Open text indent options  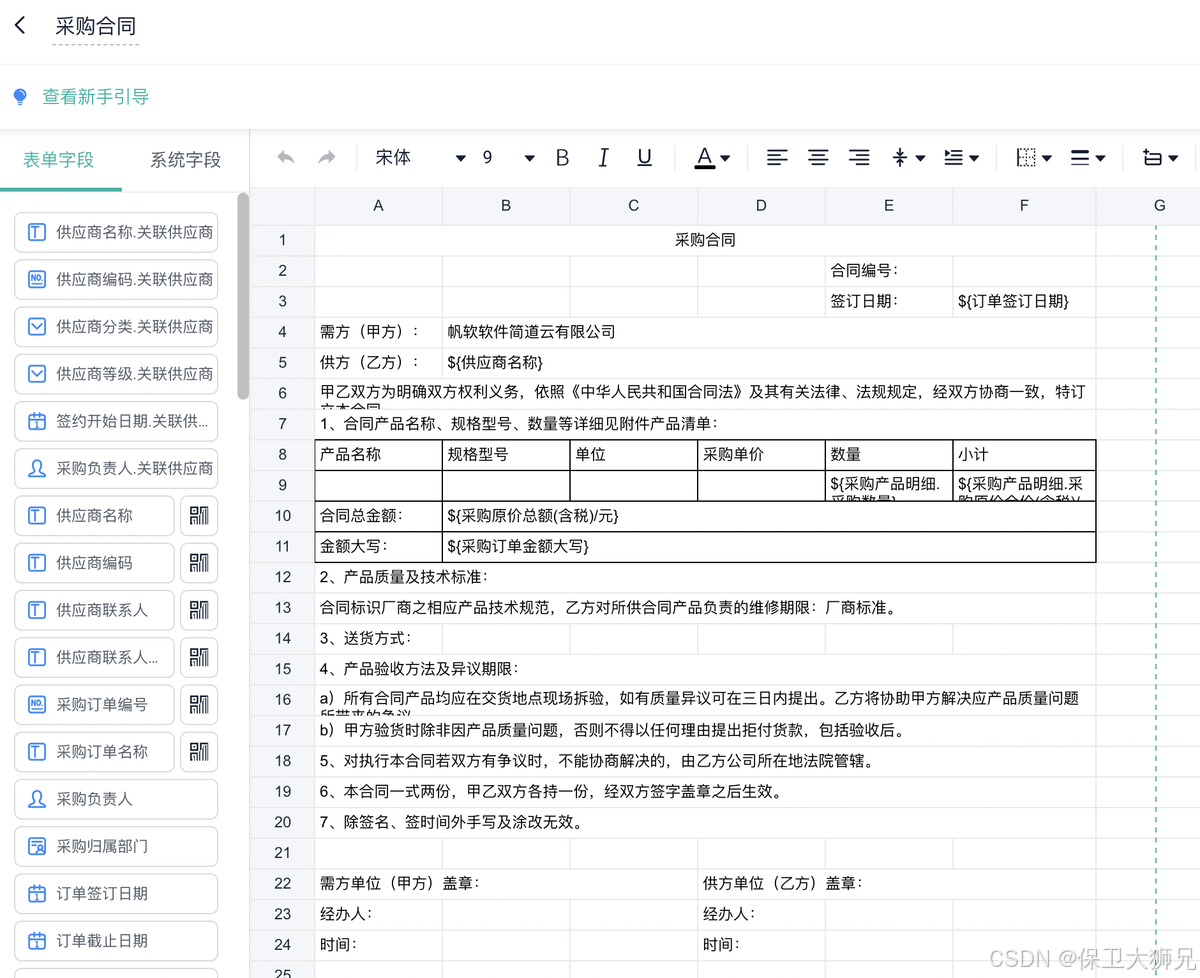[954, 158]
